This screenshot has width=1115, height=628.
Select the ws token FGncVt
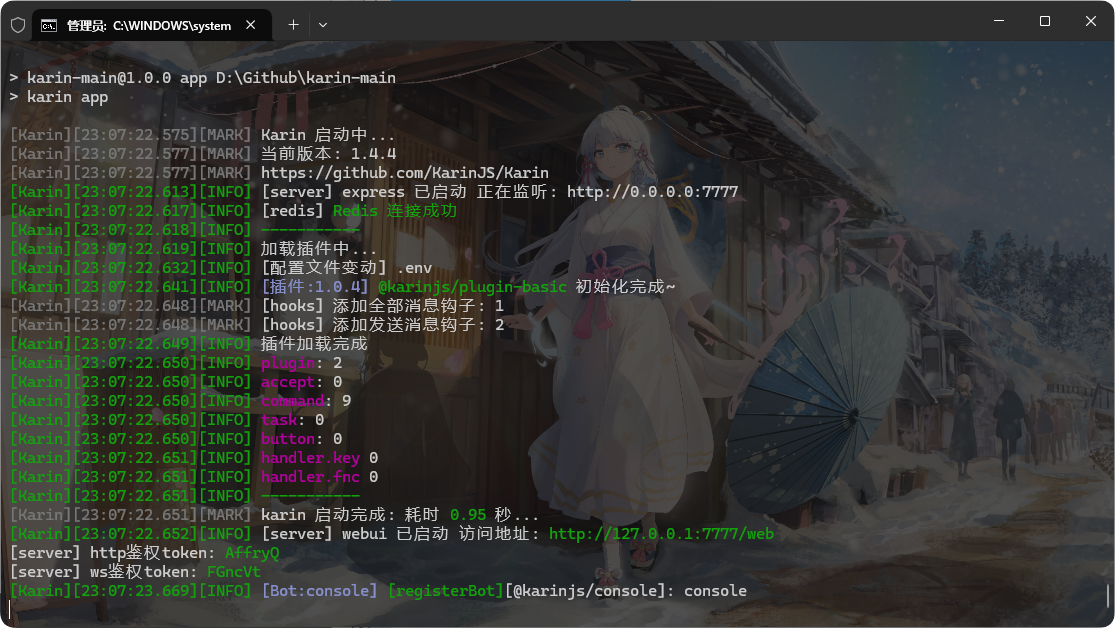coord(236,571)
